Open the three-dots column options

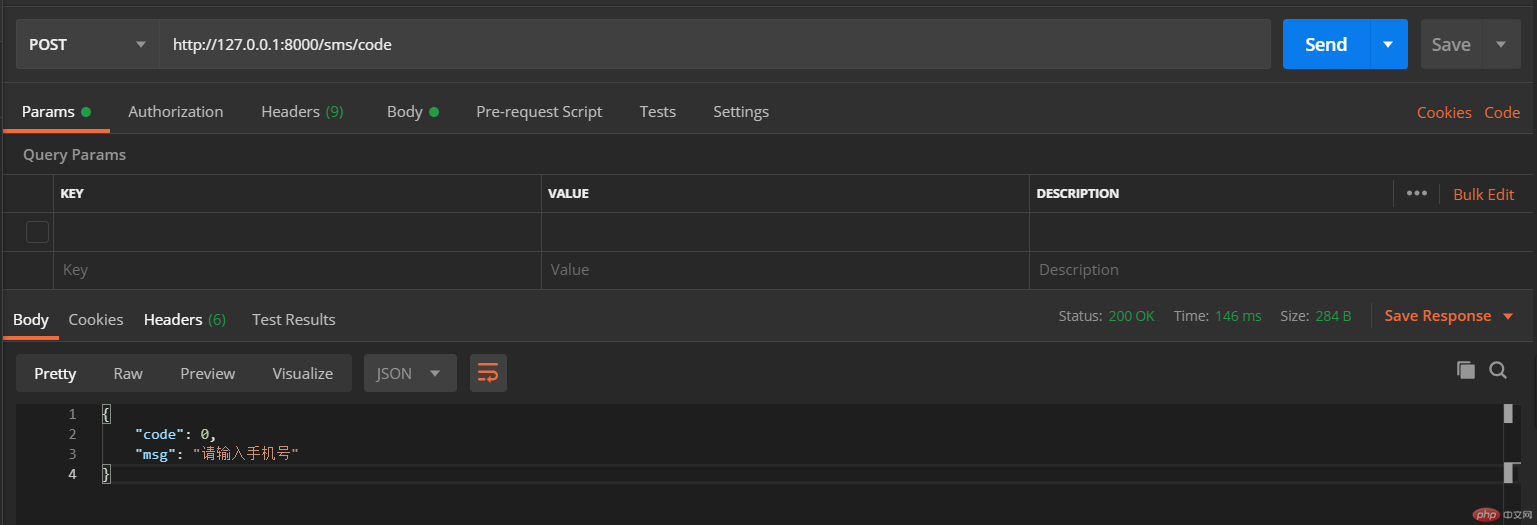coord(1416,193)
